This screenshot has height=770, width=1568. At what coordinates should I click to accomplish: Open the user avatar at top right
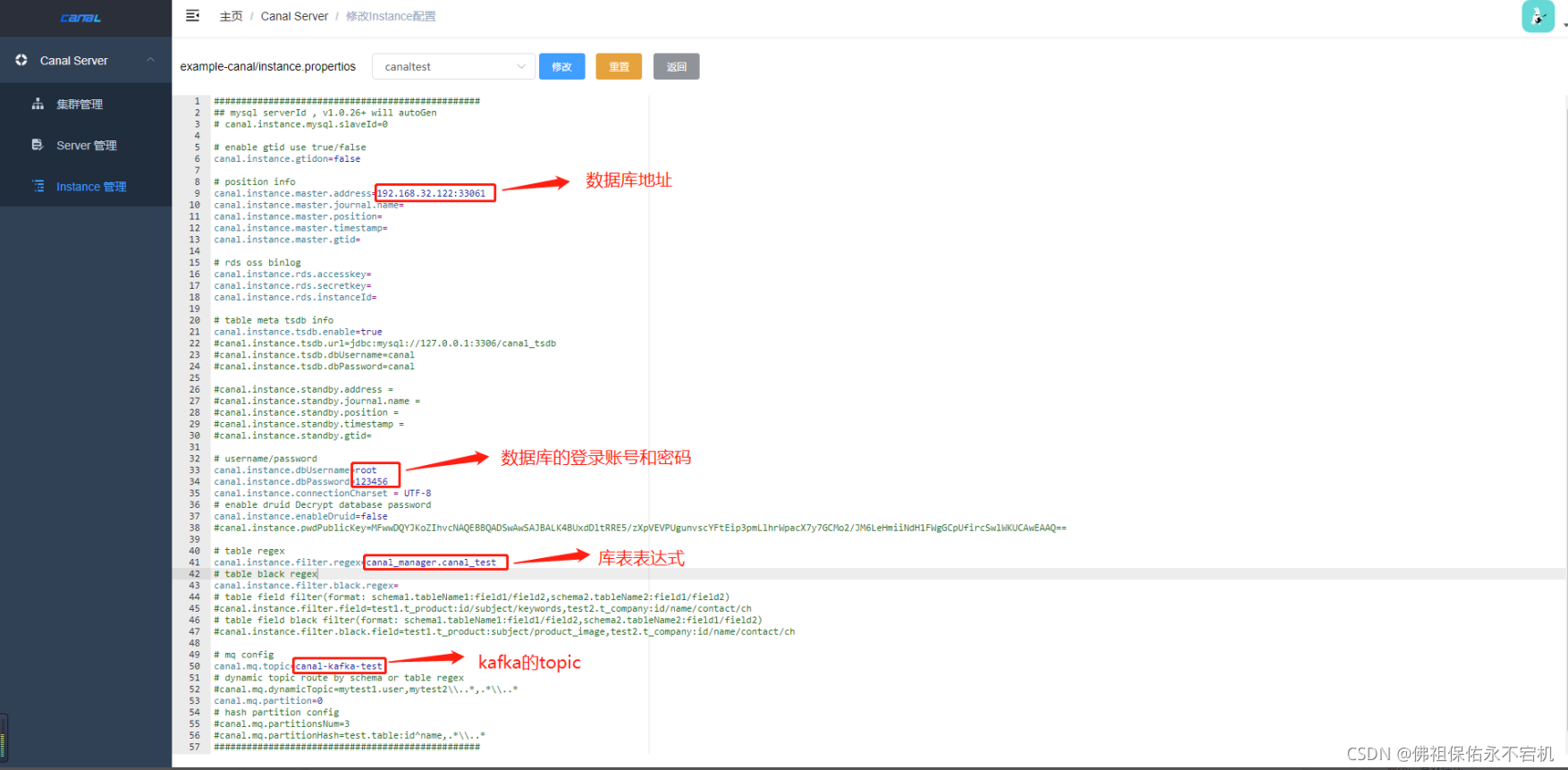(1538, 16)
